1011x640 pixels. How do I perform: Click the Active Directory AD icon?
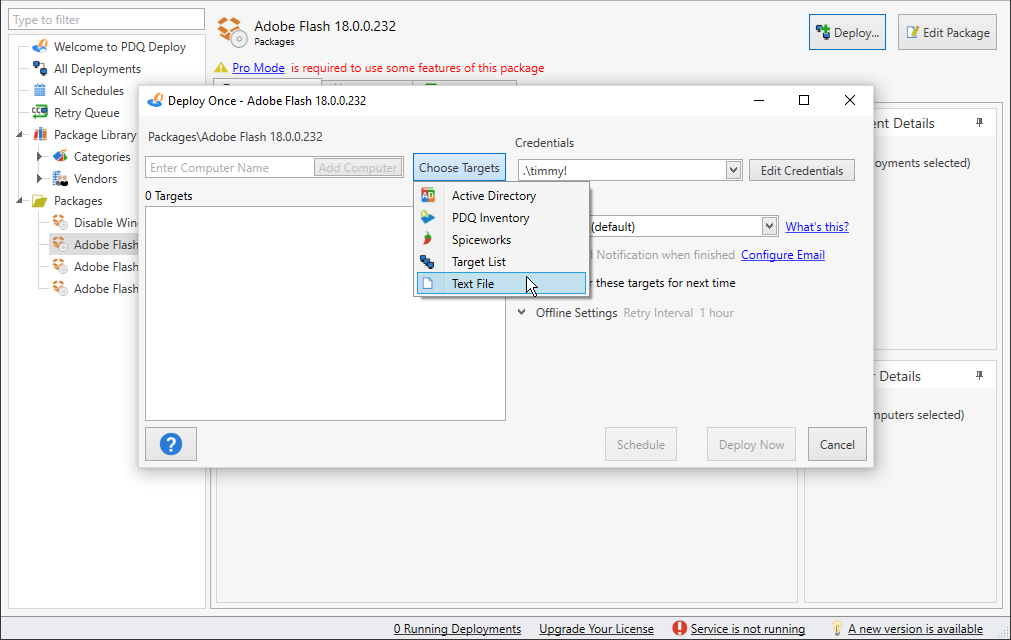tap(427, 195)
